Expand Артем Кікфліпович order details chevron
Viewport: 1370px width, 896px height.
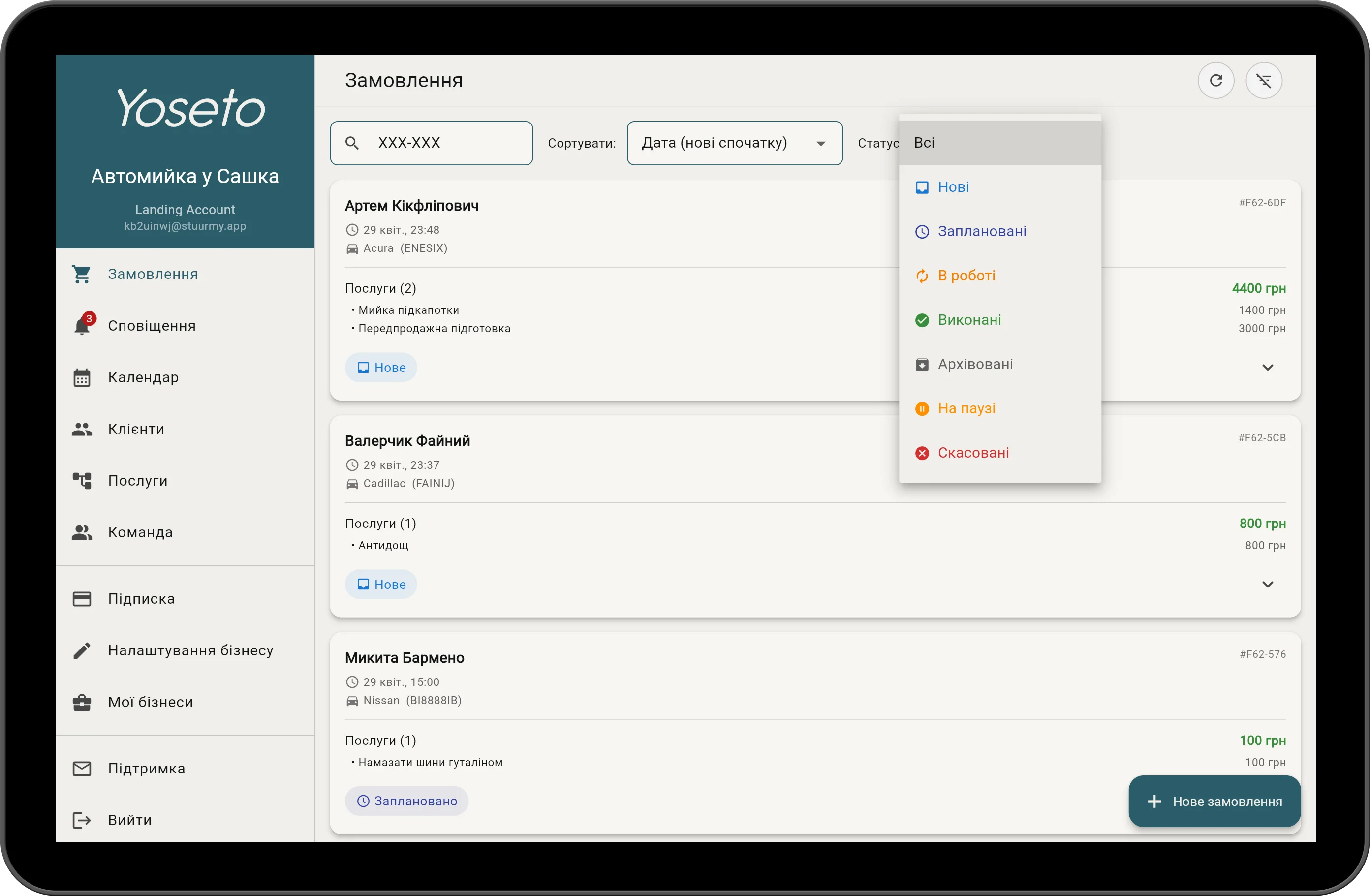[x=1268, y=368]
